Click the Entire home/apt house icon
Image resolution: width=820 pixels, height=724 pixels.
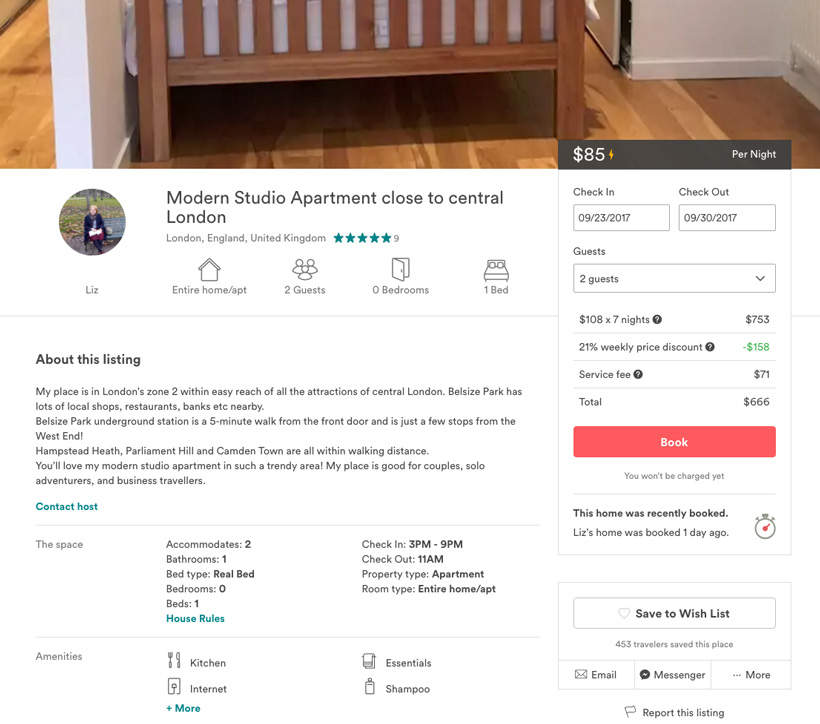(x=209, y=269)
